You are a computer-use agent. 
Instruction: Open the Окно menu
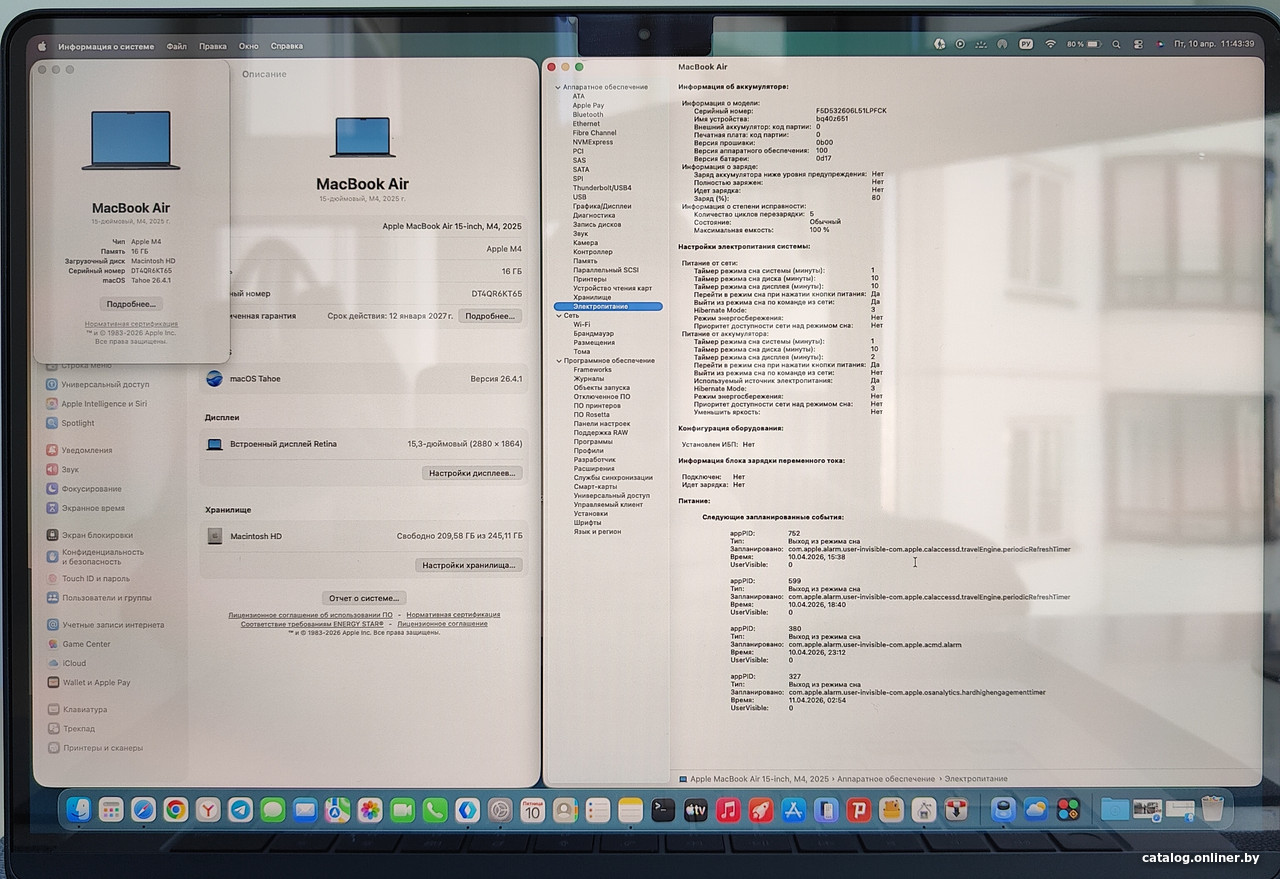[x=249, y=46]
